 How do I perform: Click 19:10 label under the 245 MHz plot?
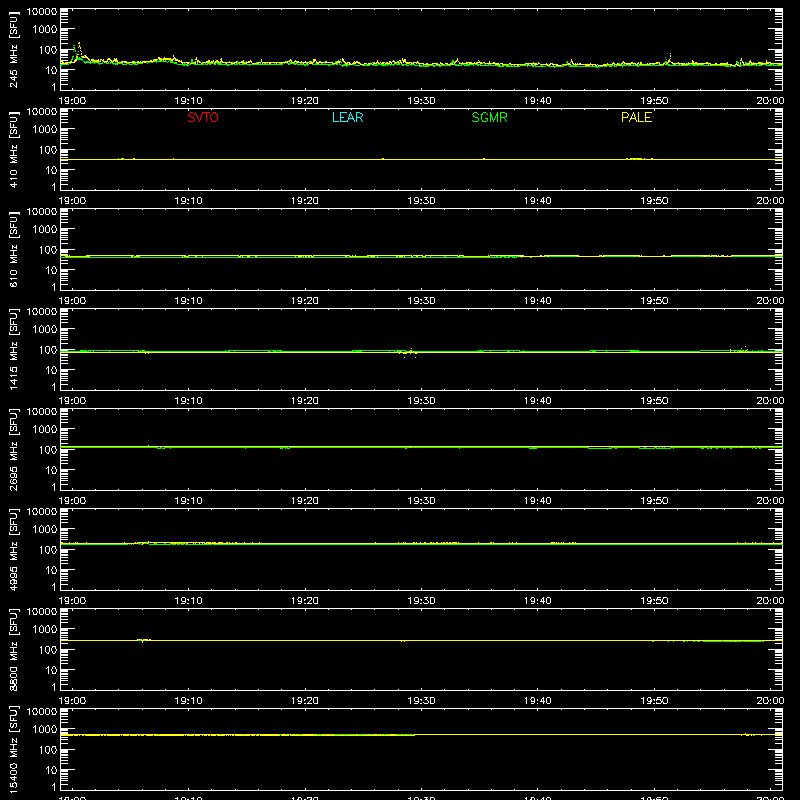point(188,101)
